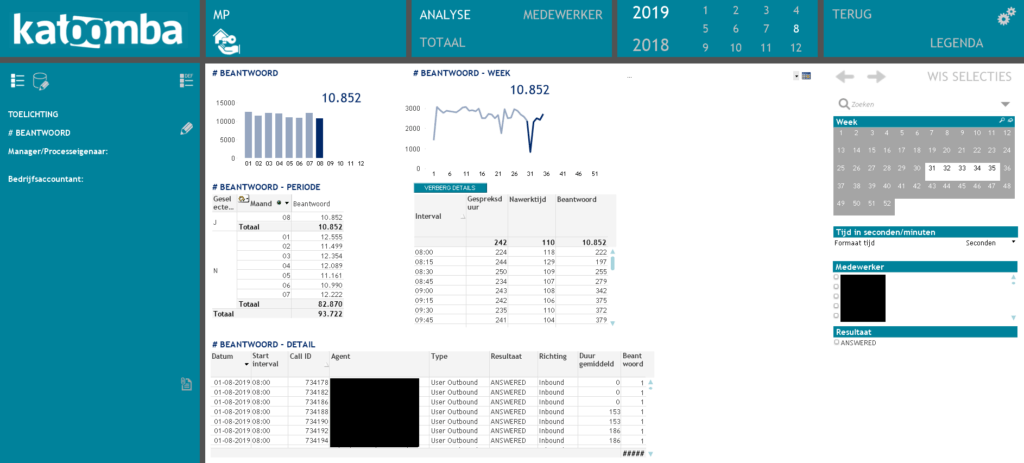
Task: Click the house-in-hand icon under MP
Action: click(227, 42)
